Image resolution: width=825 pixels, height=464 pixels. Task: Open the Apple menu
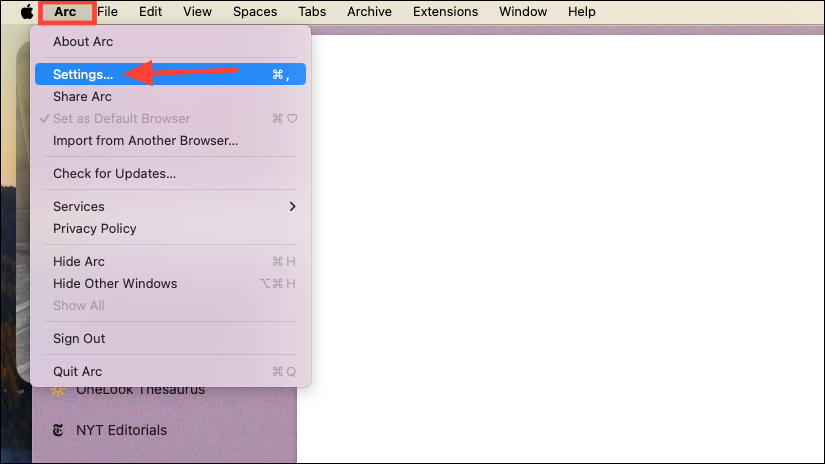(27, 12)
